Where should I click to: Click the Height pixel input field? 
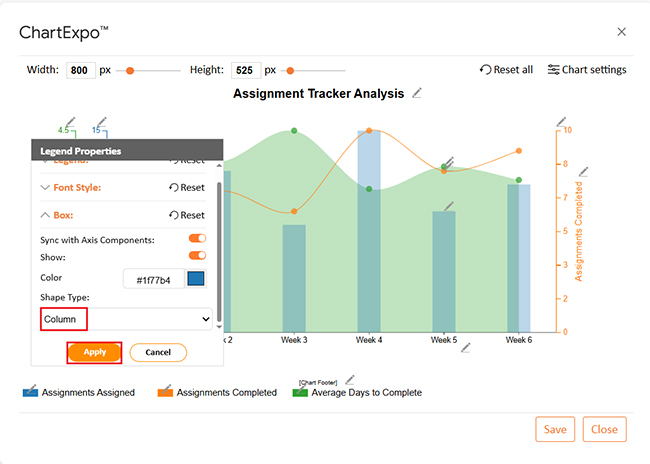(246, 70)
